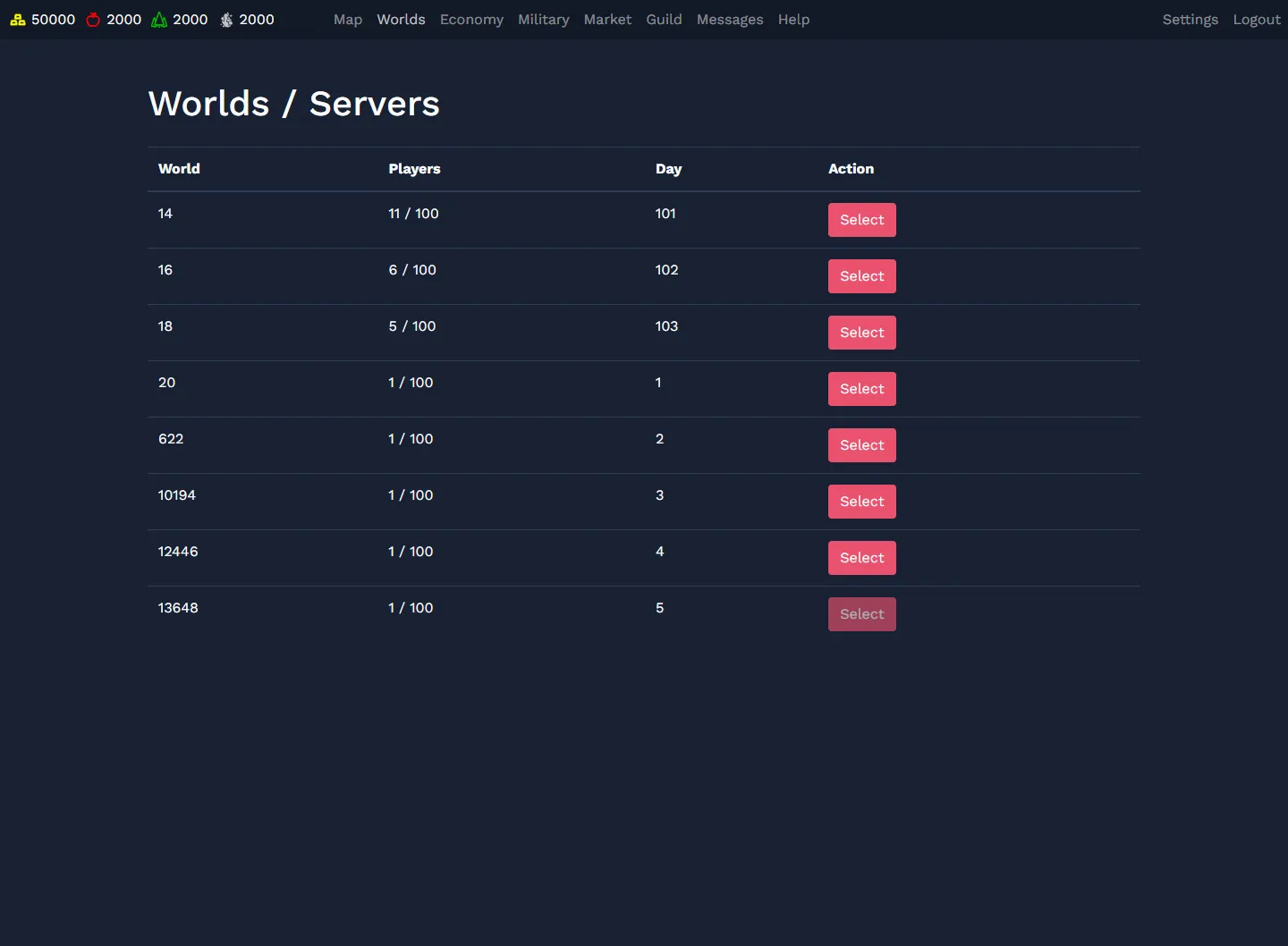Click the 6 / 100 players cell
Viewport: 1288px width, 946px height.
point(412,270)
